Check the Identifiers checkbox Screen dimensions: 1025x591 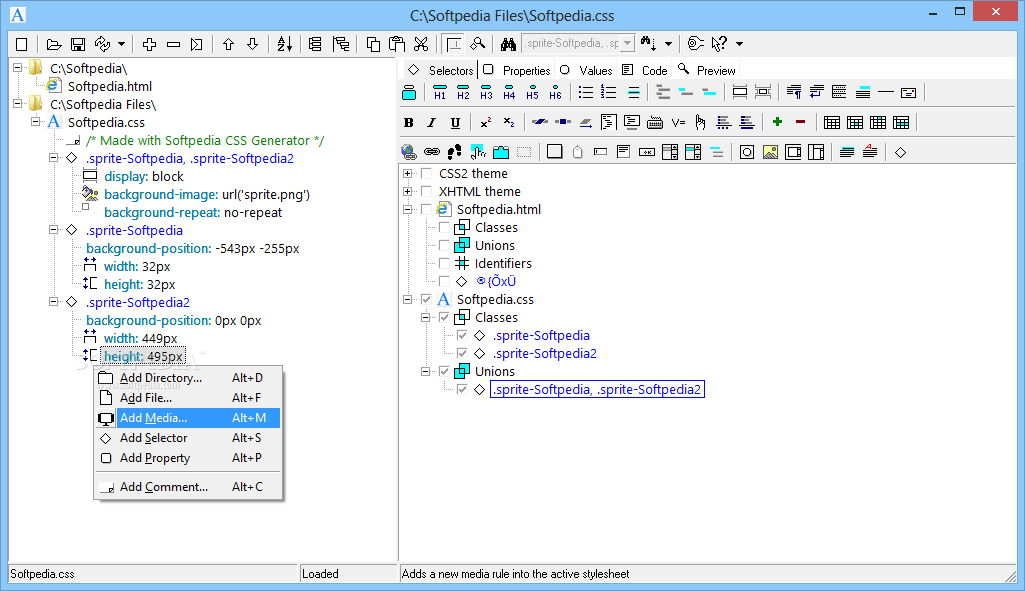[444, 263]
